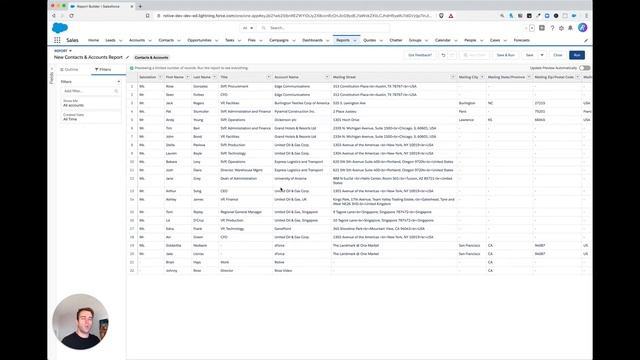This screenshot has width=640, height=360.
Task: Open the Forecasts nav tab
Action: [522, 40]
